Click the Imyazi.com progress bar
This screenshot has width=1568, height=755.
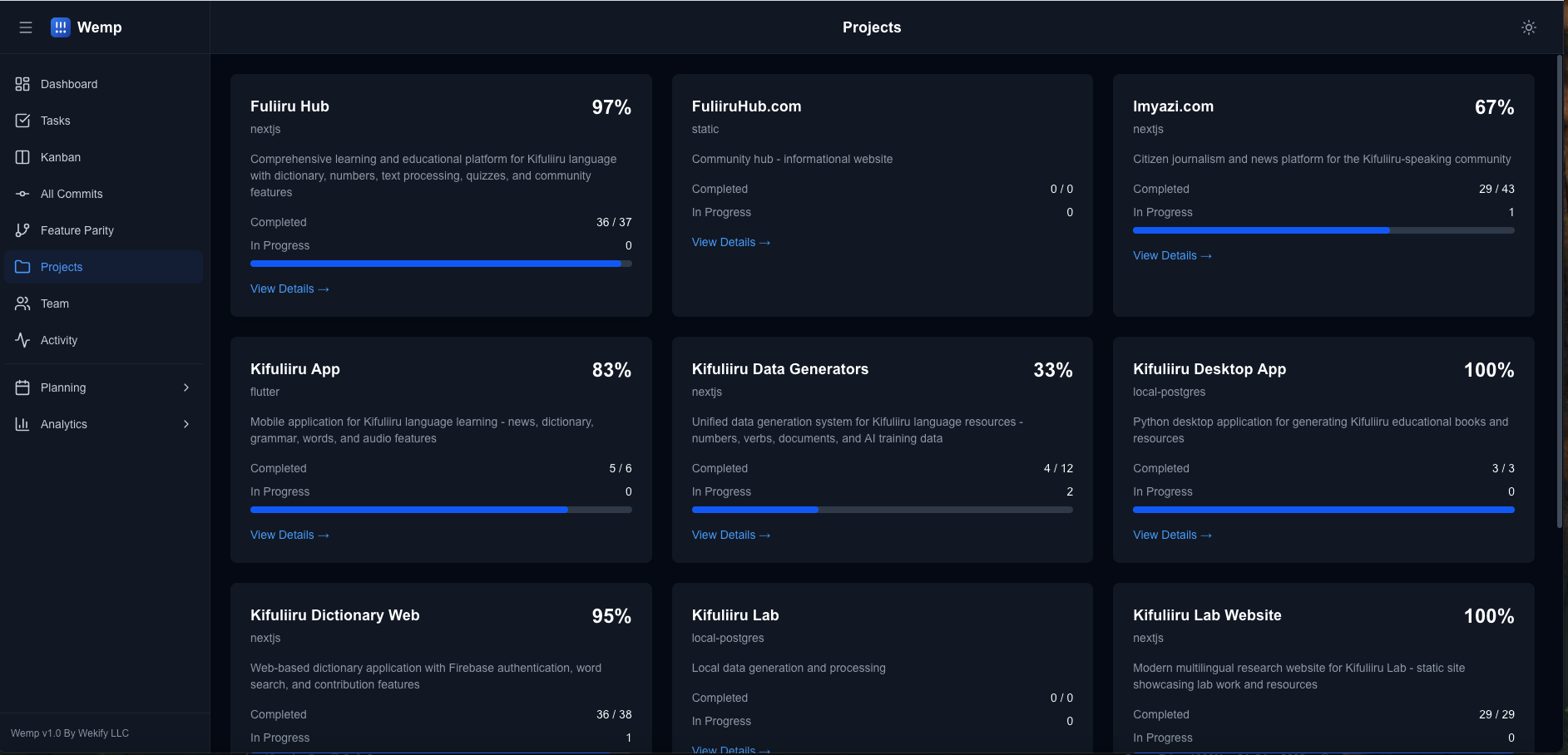(x=1323, y=230)
